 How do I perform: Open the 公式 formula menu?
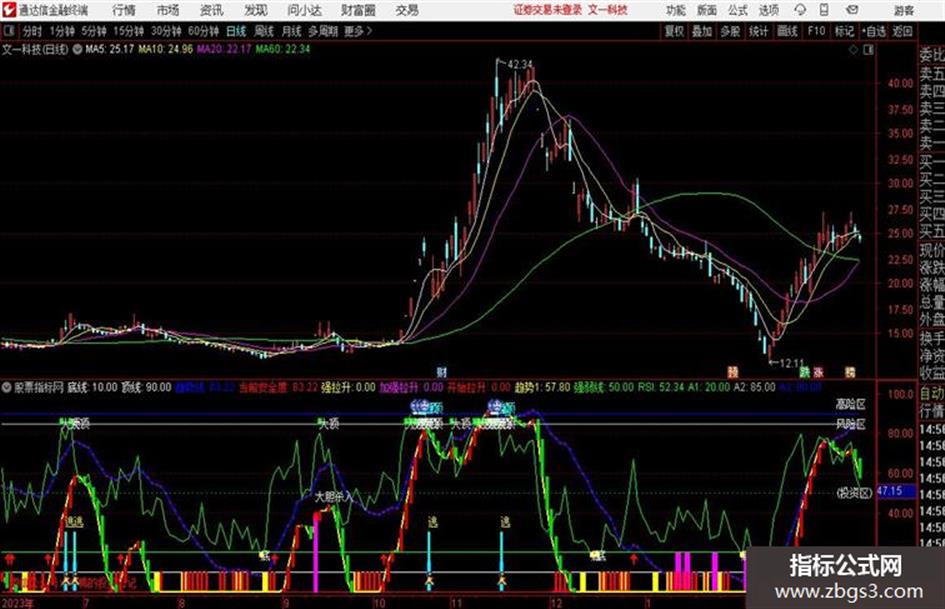738,10
